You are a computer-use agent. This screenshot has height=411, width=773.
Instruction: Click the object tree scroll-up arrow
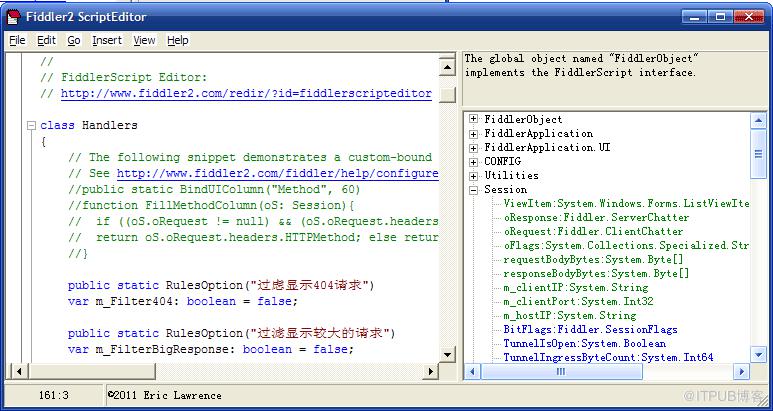[758, 120]
